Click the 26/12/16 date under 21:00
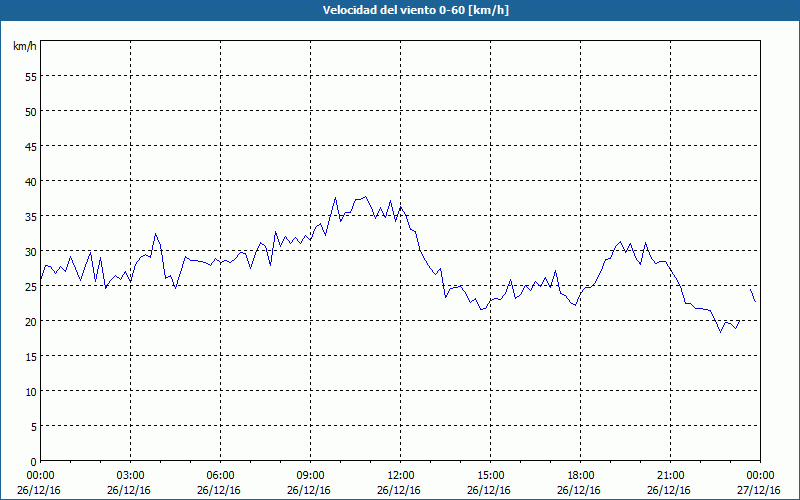800x500 pixels. tap(669, 490)
